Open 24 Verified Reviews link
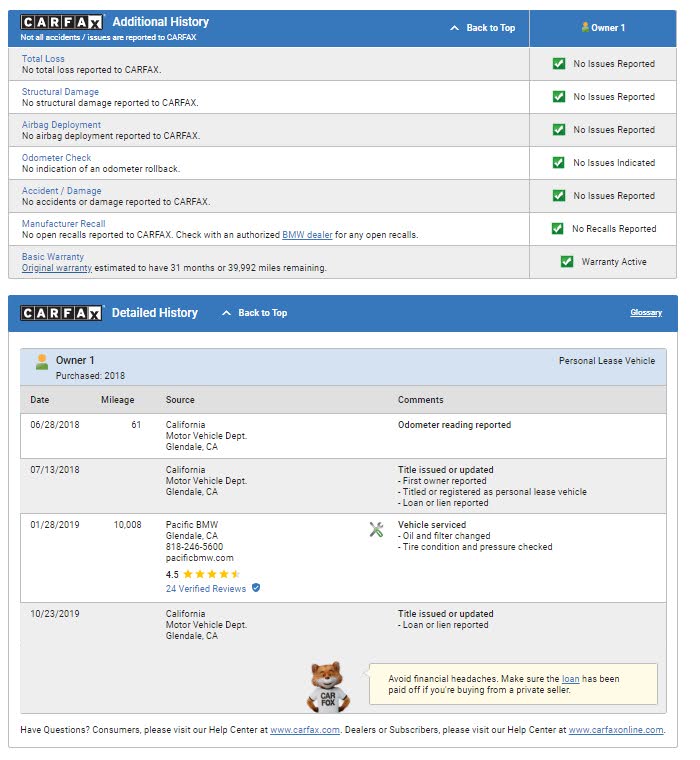The image size is (700, 760). (205, 589)
